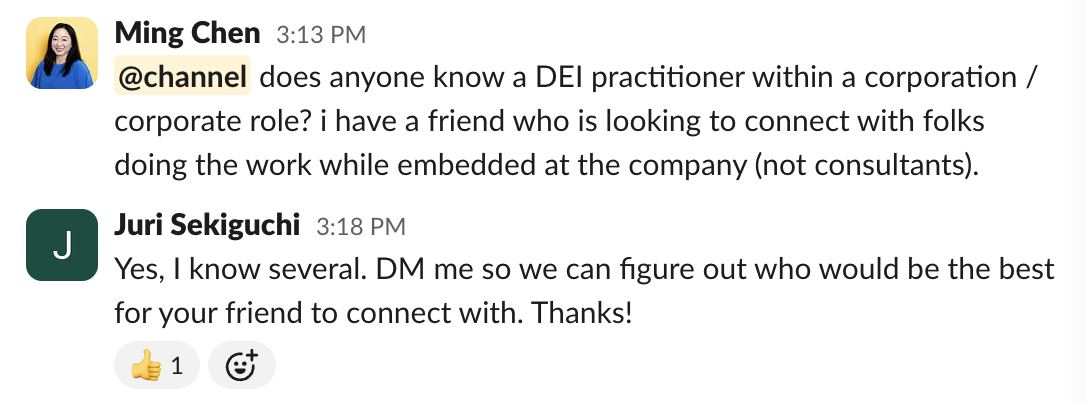
Task: Open the add reaction emoji picker
Action: pyautogui.click(x=241, y=366)
